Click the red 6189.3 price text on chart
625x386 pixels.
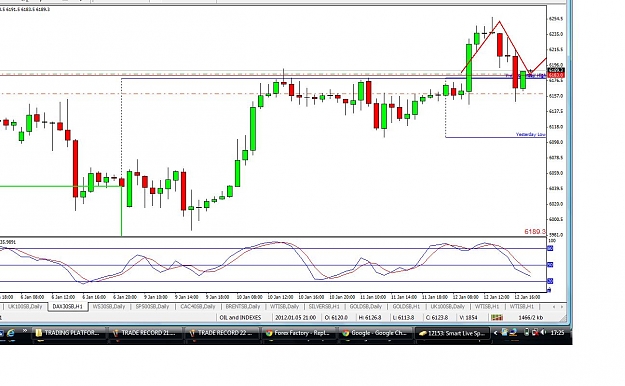pyautogui.click(x=534, y=232)
